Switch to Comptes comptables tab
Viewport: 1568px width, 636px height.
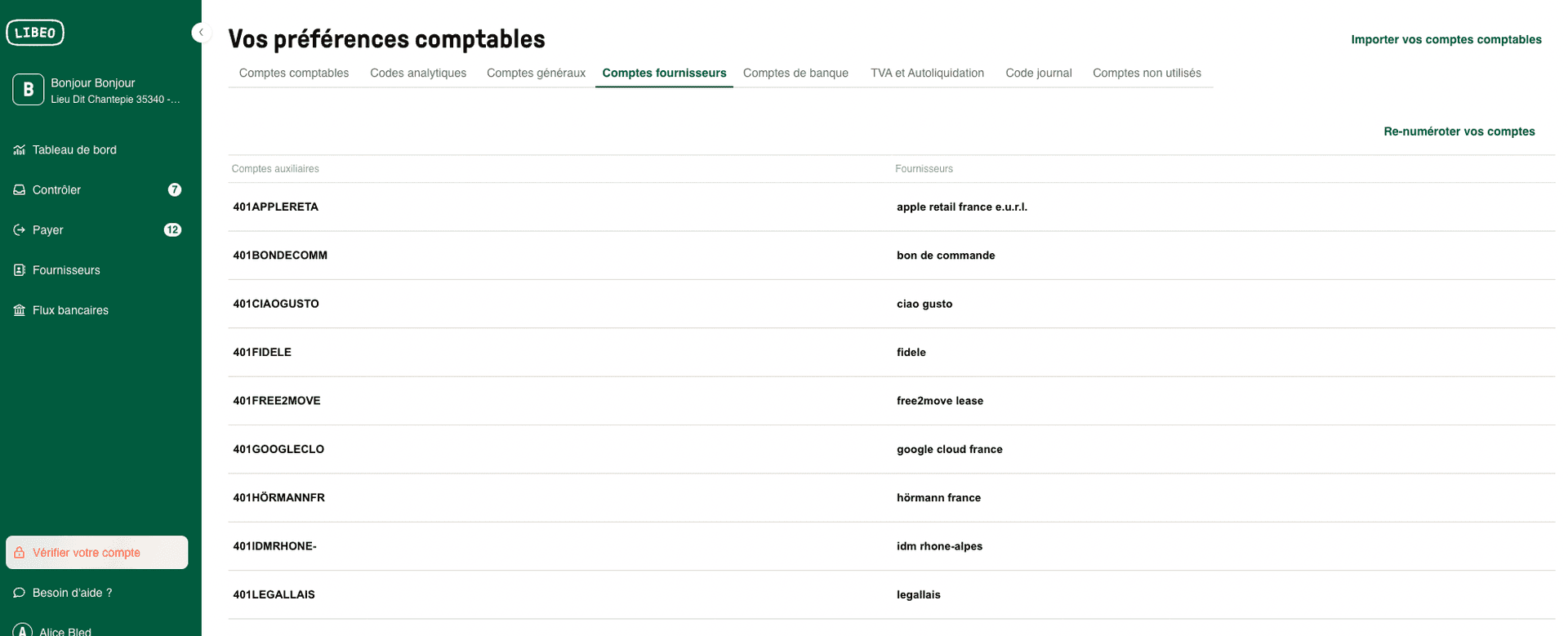tap(294, 73)
